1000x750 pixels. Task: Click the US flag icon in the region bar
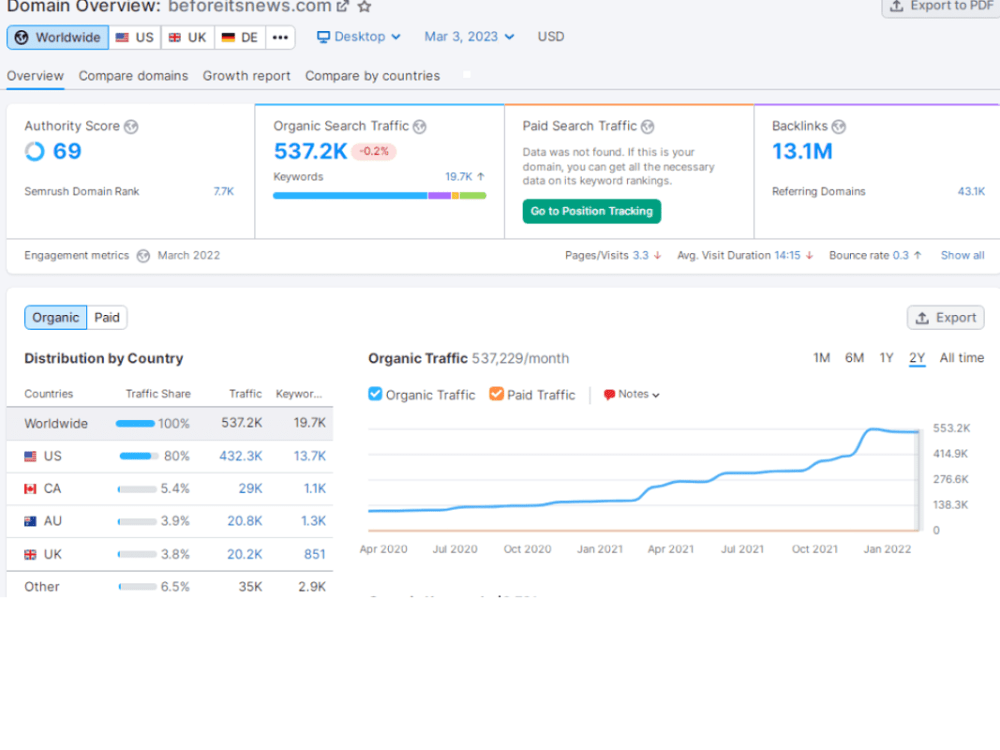122,38
